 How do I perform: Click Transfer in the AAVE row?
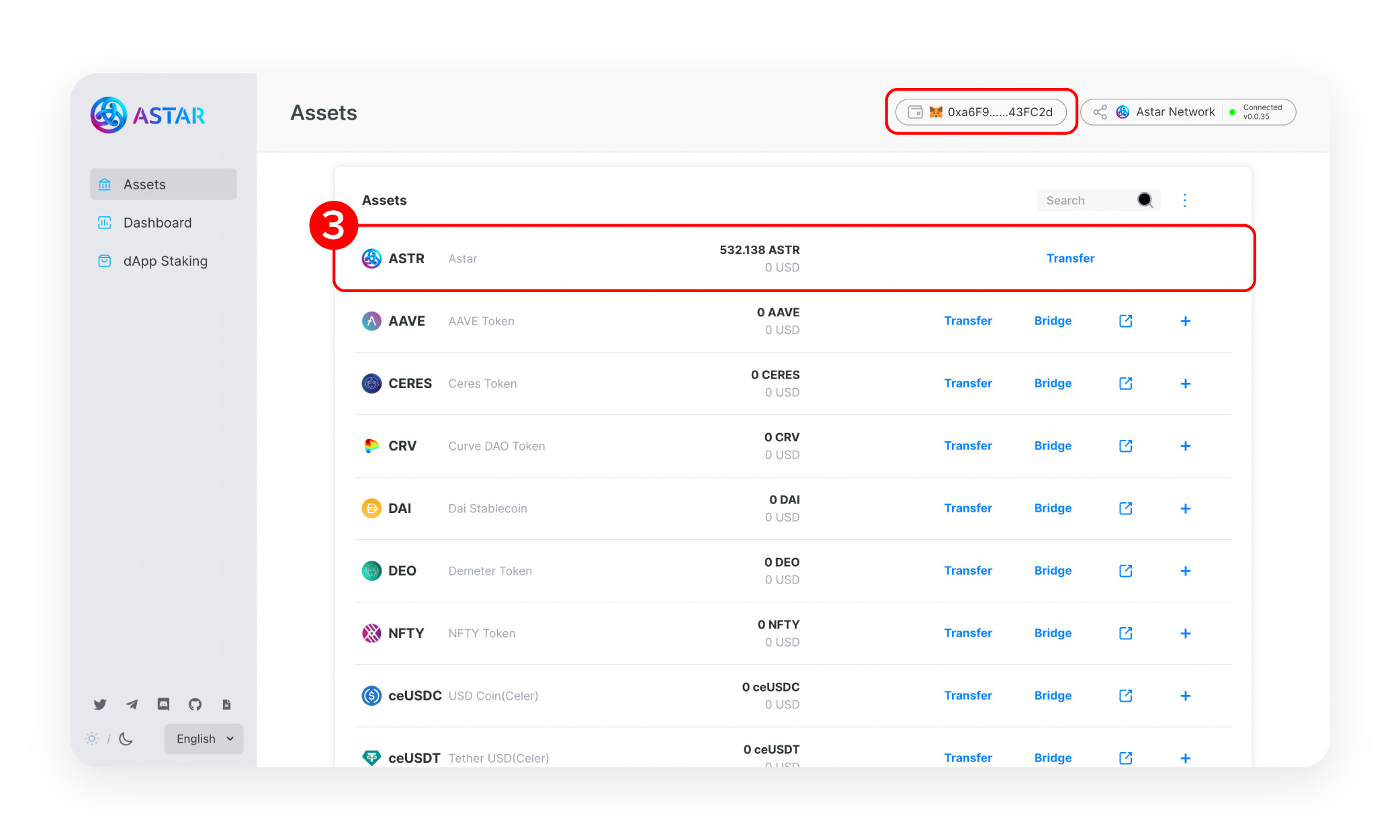pyautogui.click(x=968, y=321)
